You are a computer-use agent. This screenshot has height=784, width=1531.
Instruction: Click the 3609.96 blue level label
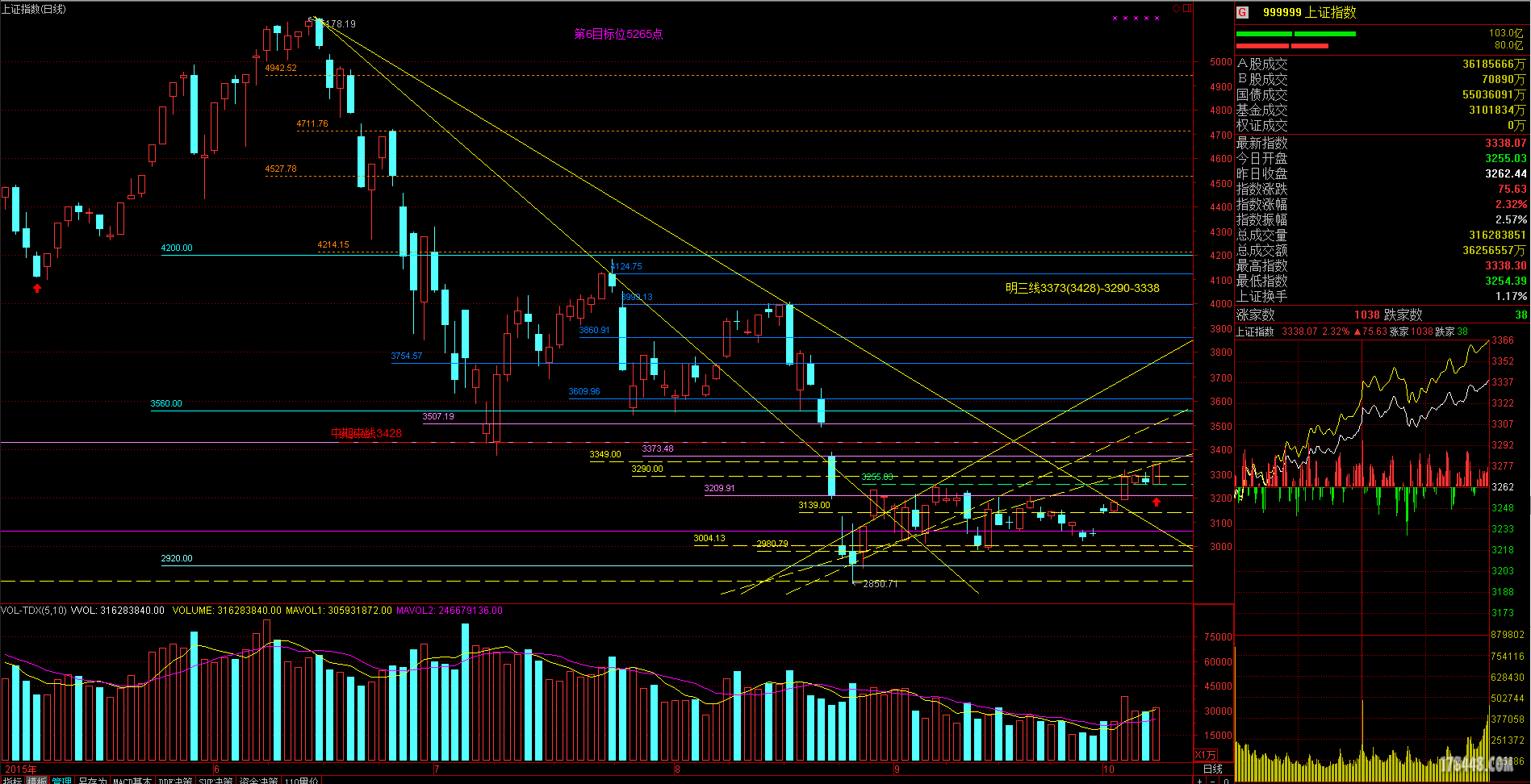[x=584, y=391]
